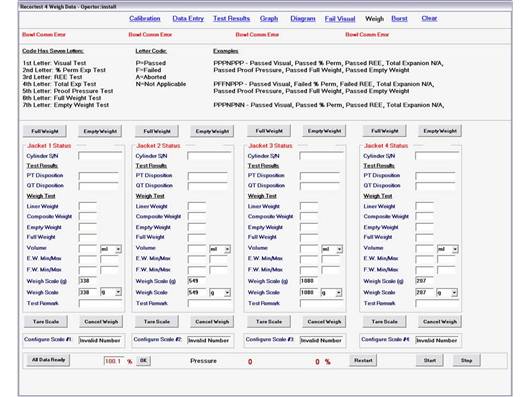
Task: Focus Configure Scale #4 field
Action: pyautogui.click(x=437, y=340)
